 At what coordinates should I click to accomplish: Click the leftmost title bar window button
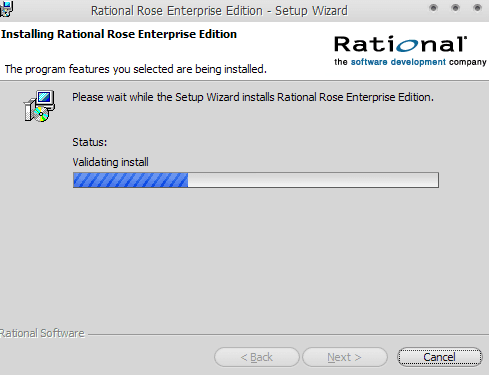coord(433,8)
